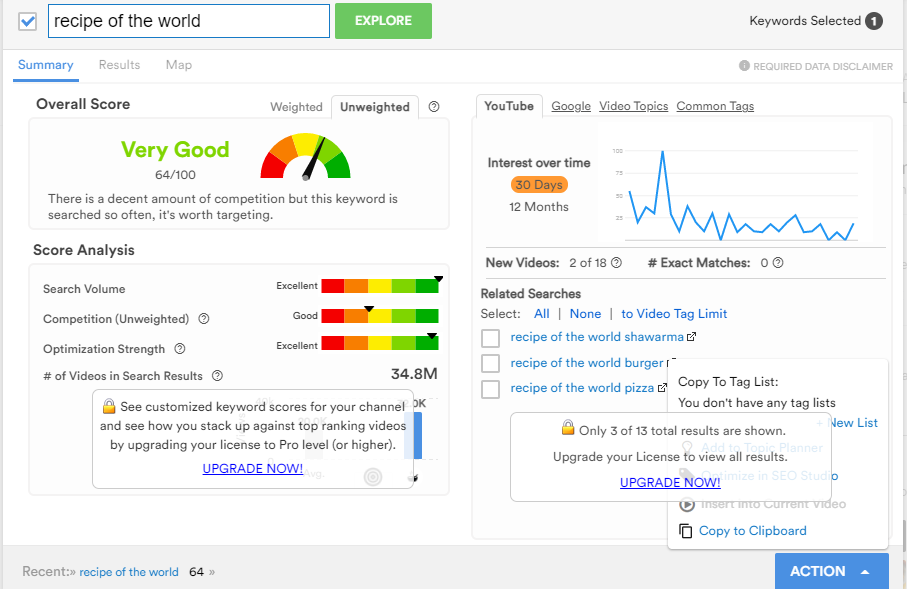Click help icon next to New Videos count
The height and width of the screenshot is (589, 907).
point(617,263)
